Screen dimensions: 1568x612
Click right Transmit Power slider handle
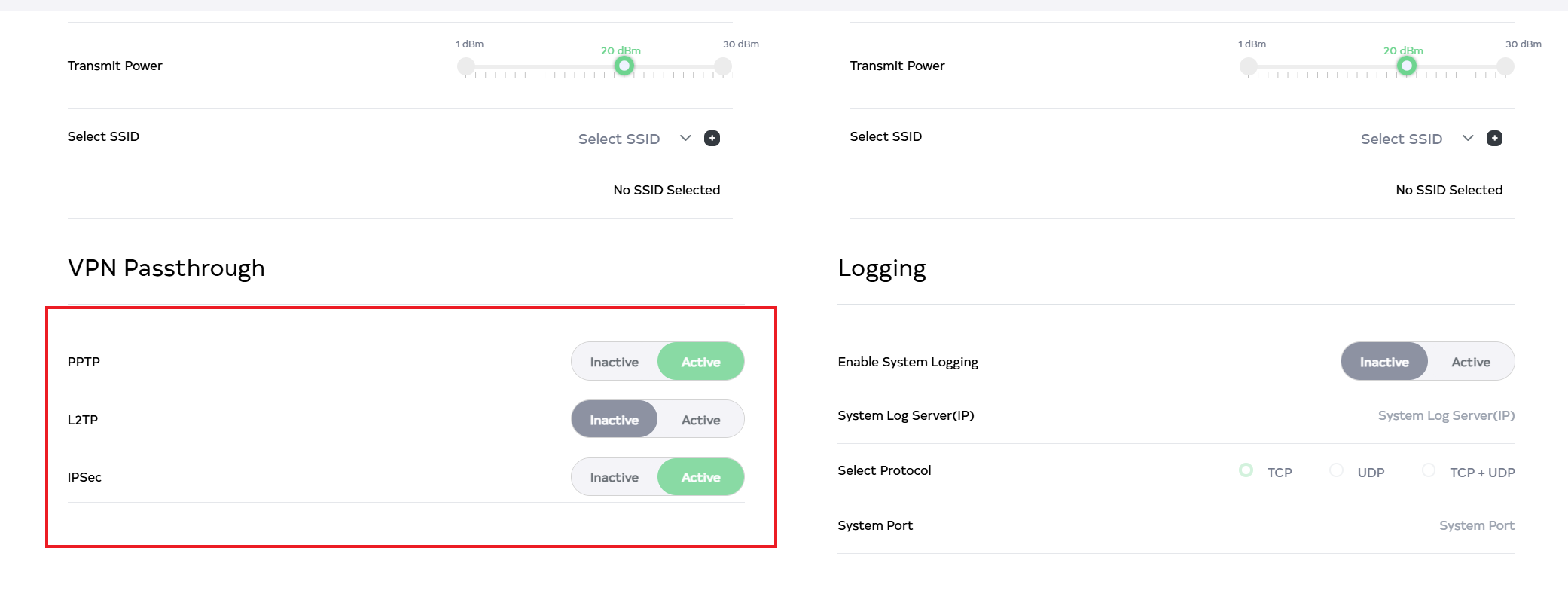click(x=1406, y=66)
